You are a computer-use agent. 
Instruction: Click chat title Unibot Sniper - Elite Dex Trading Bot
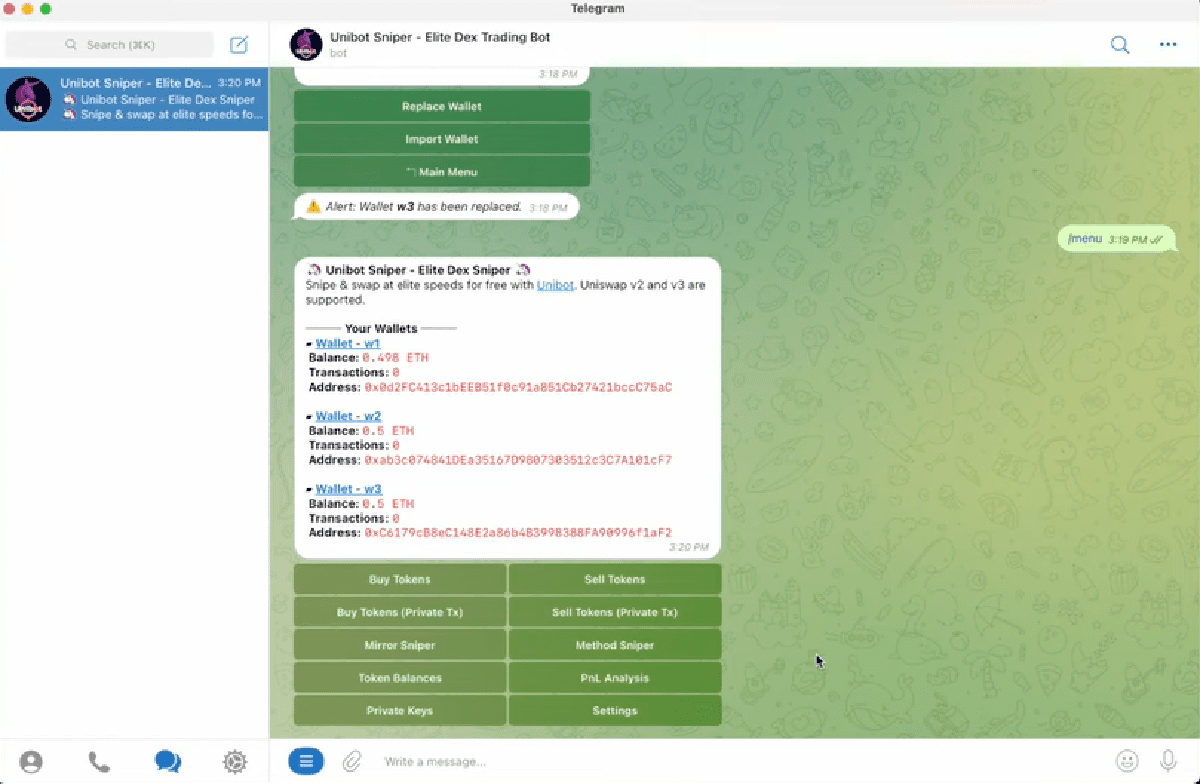440,37
